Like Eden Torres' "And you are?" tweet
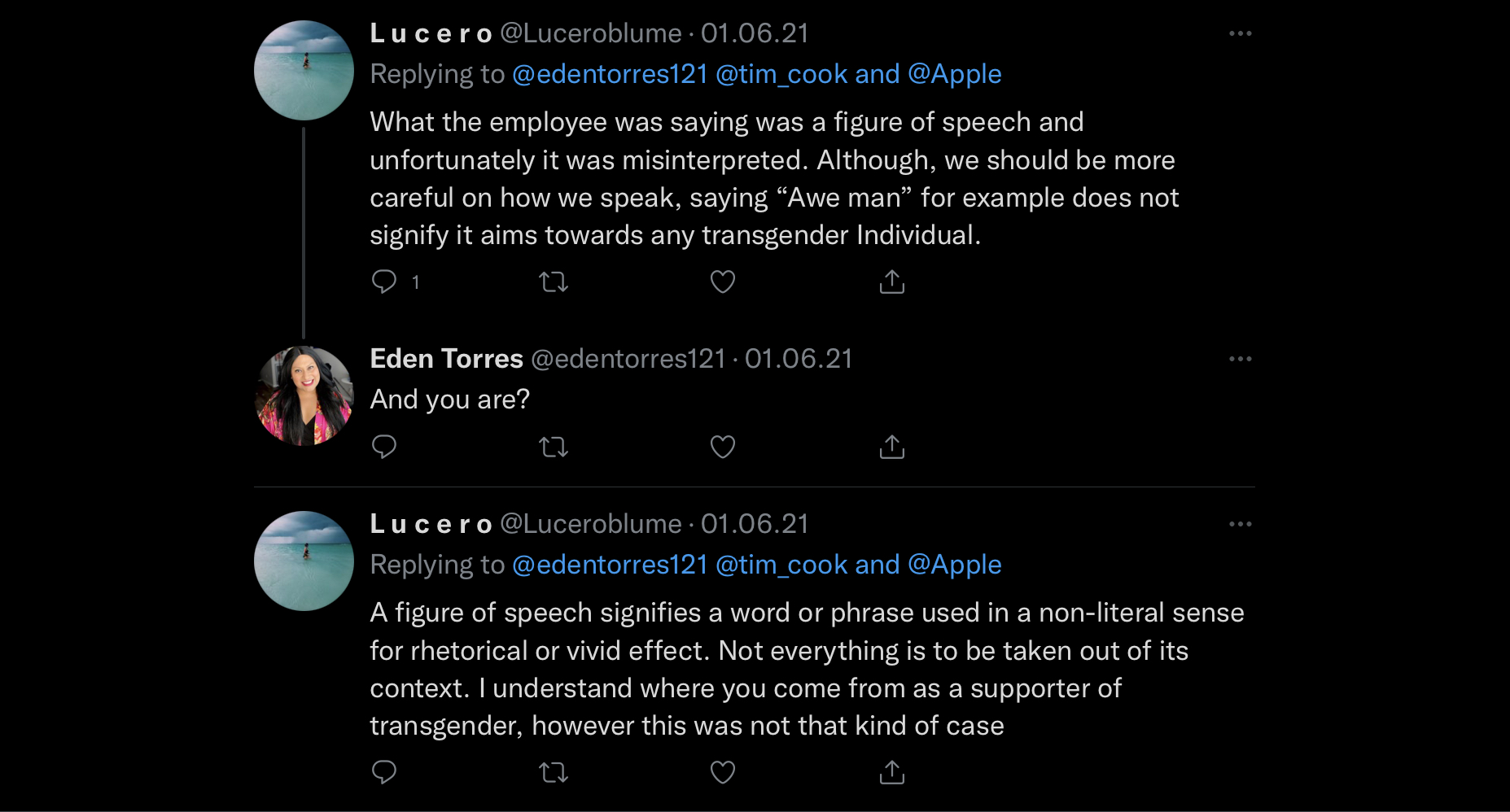 tap(723, 447)
